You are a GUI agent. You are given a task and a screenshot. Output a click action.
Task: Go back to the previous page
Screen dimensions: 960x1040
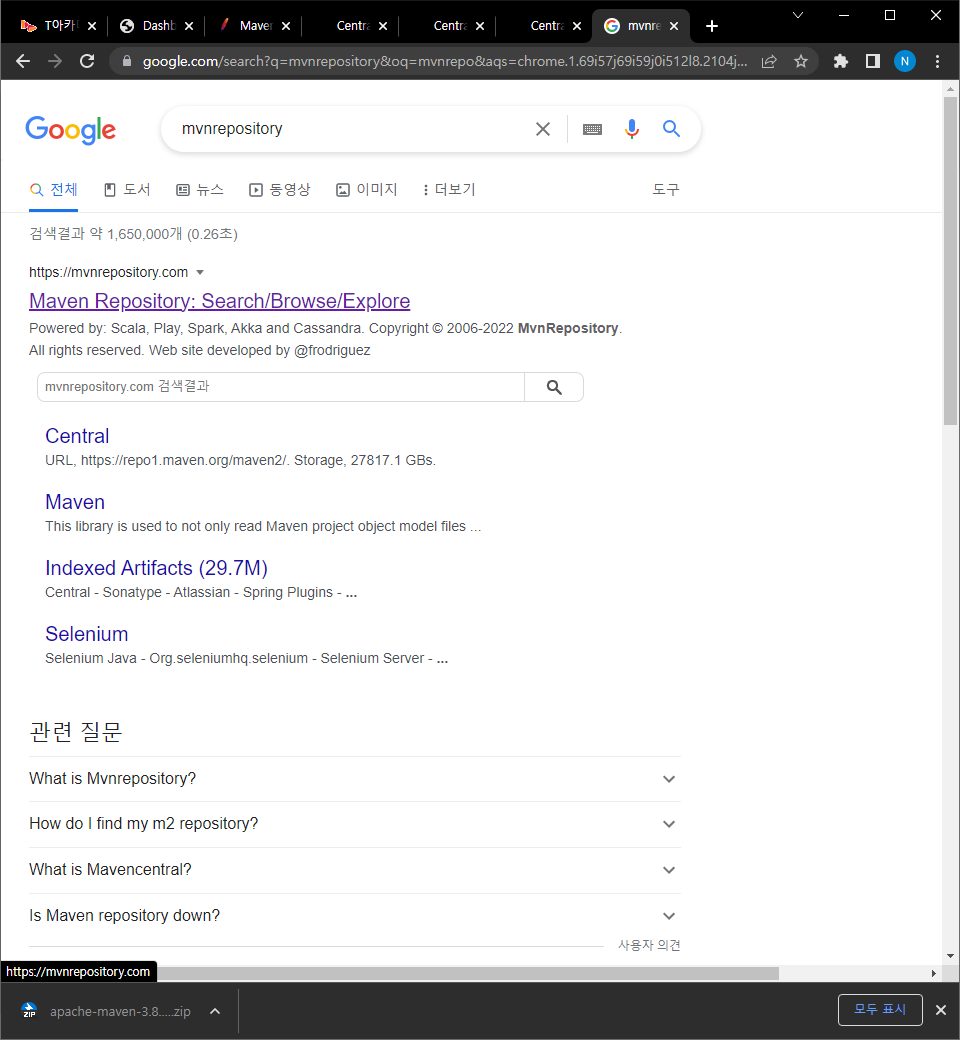[x=23, y=61]
